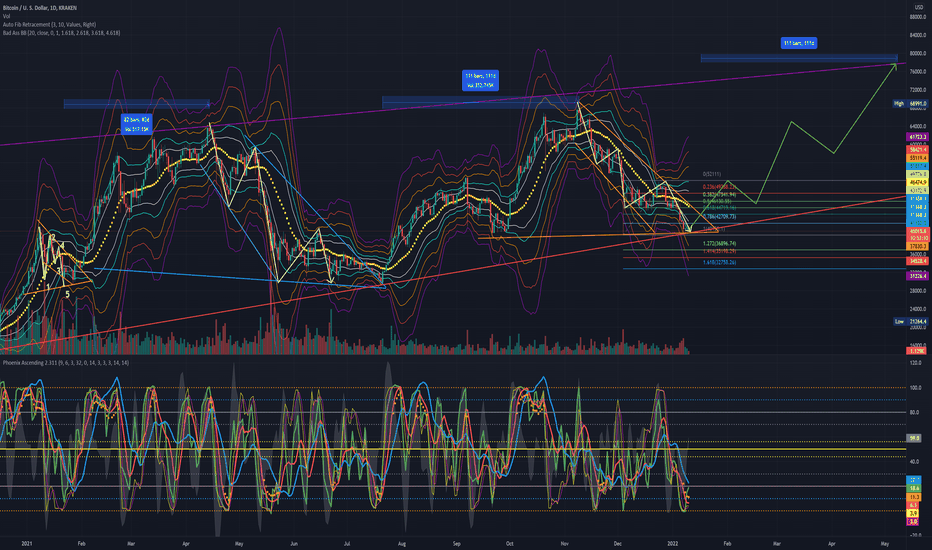Select the 111 bars label showing Vol 352.745K

coord(480,80)
